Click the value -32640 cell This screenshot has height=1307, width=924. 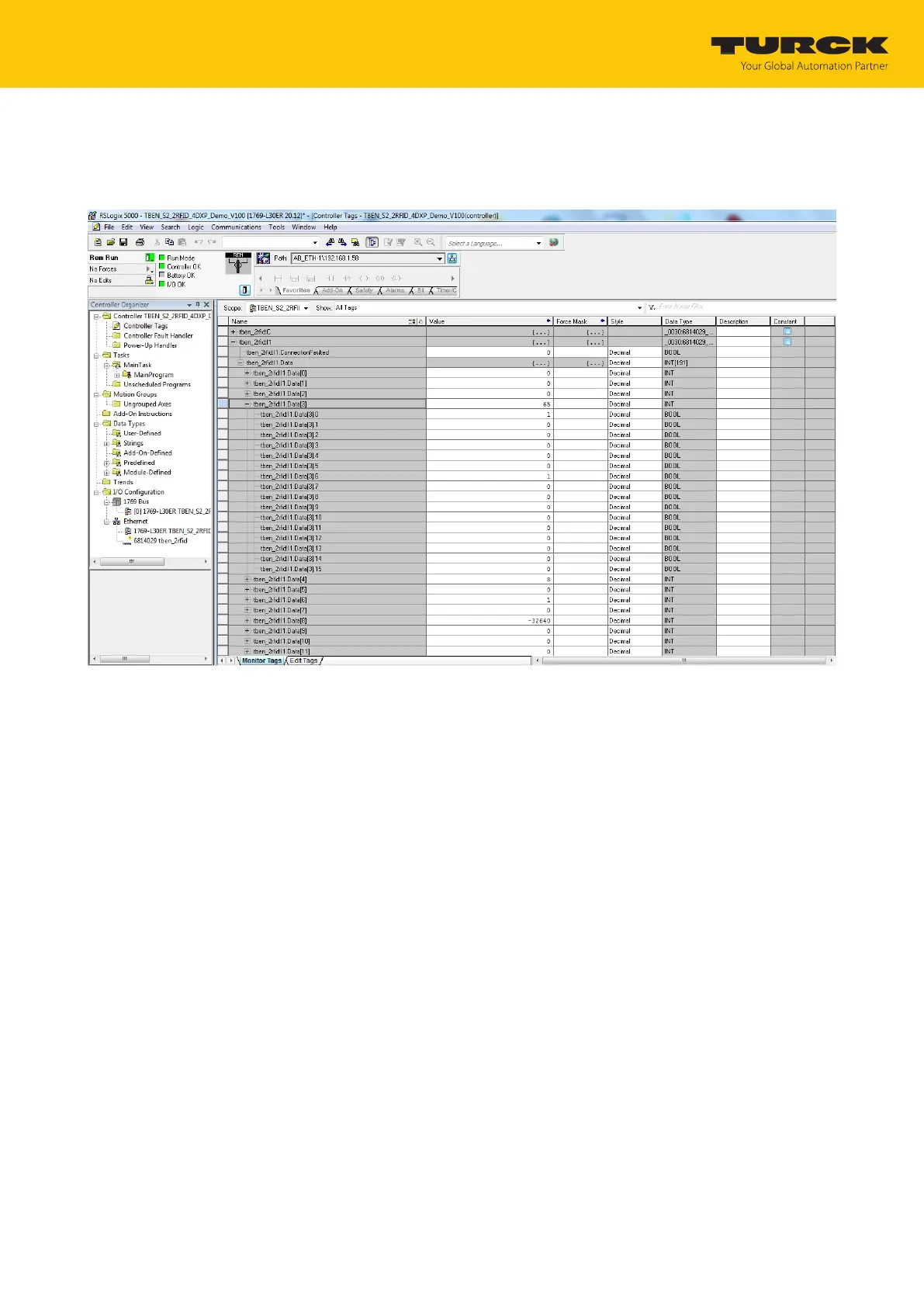[x=490, y=621]
